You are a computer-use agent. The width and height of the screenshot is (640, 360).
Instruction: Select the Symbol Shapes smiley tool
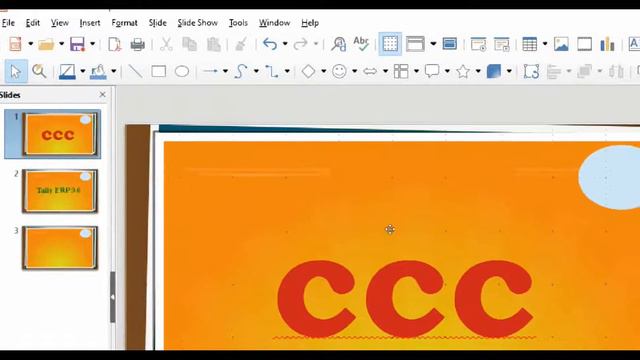[x=339, y=71]
